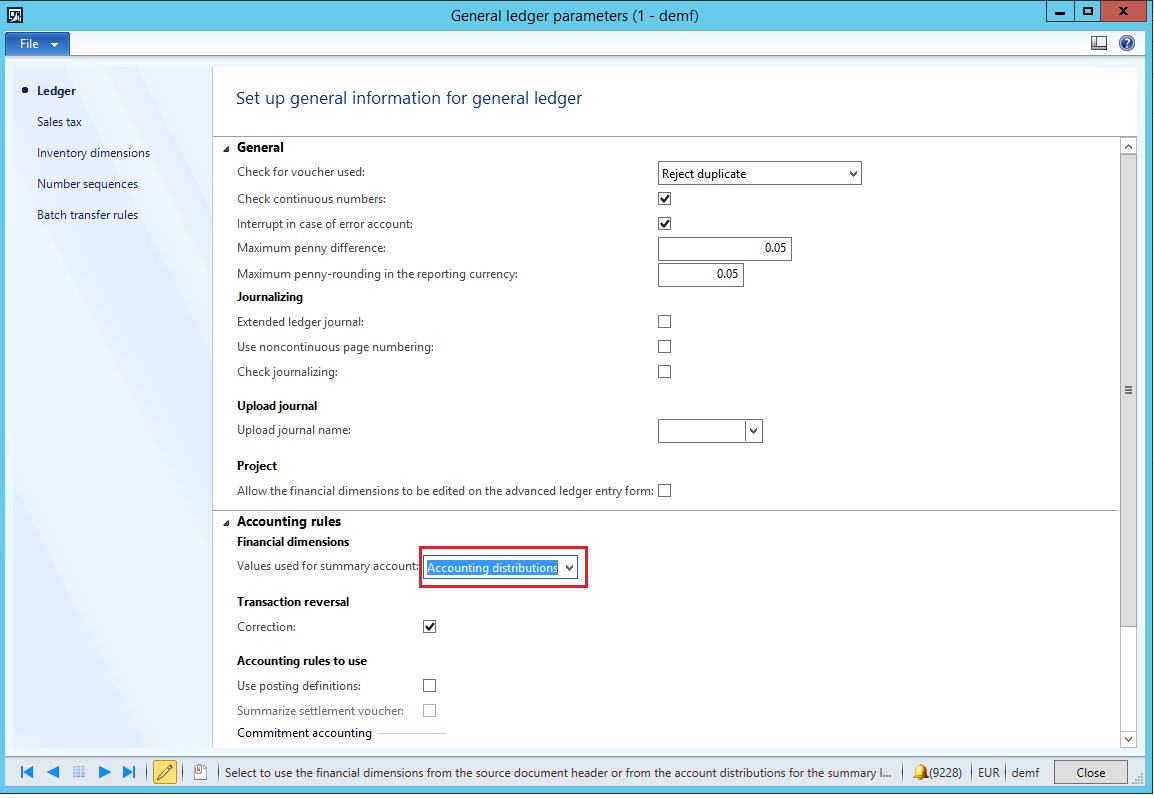This screenshot has height=798, width=1154.
Task: Click the view layout icon beside help
Action: [x=1099, y=43]
